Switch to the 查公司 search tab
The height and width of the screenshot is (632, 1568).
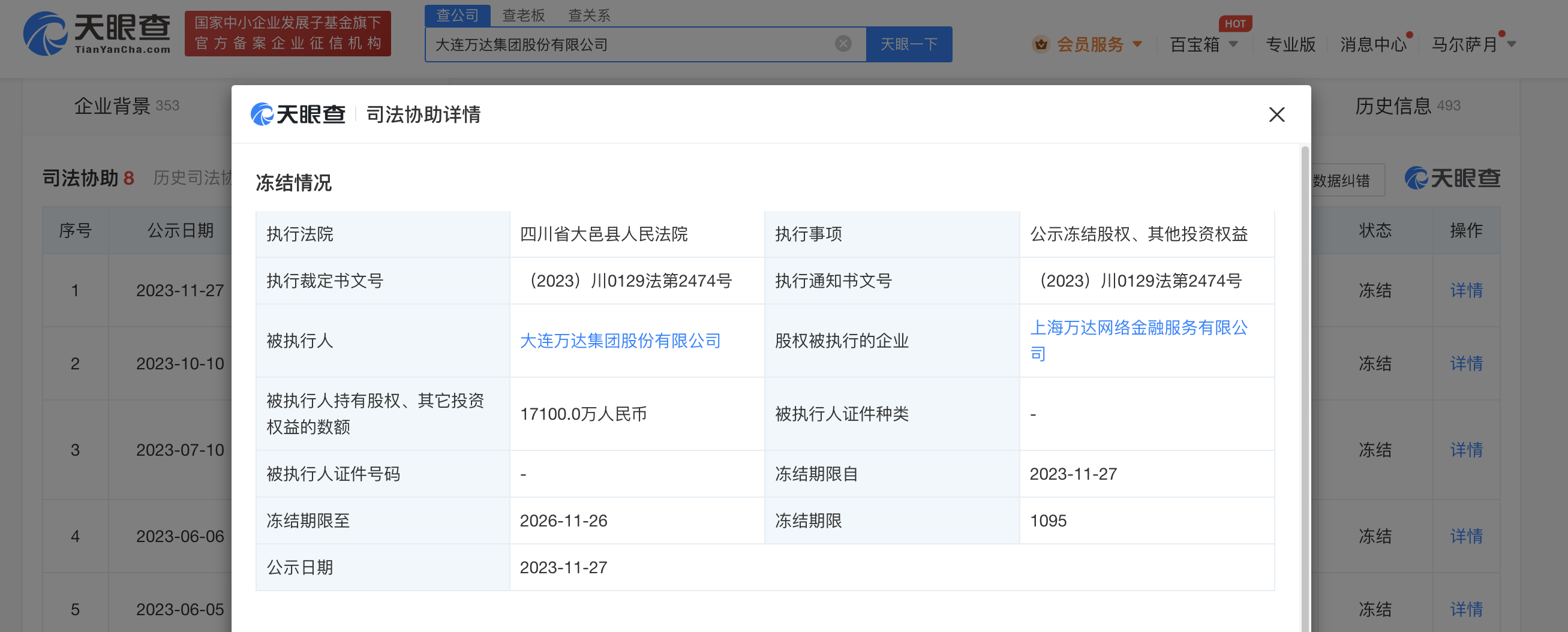click(x=457, y=15)
